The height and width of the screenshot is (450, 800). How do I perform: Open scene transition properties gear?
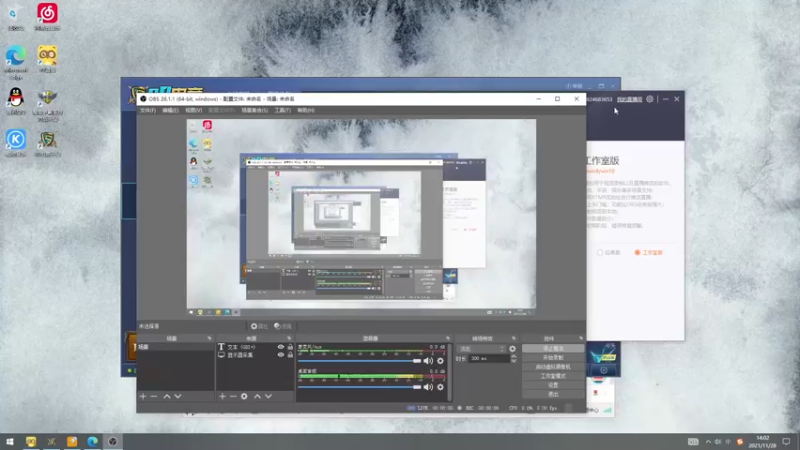tap(512, 349)
